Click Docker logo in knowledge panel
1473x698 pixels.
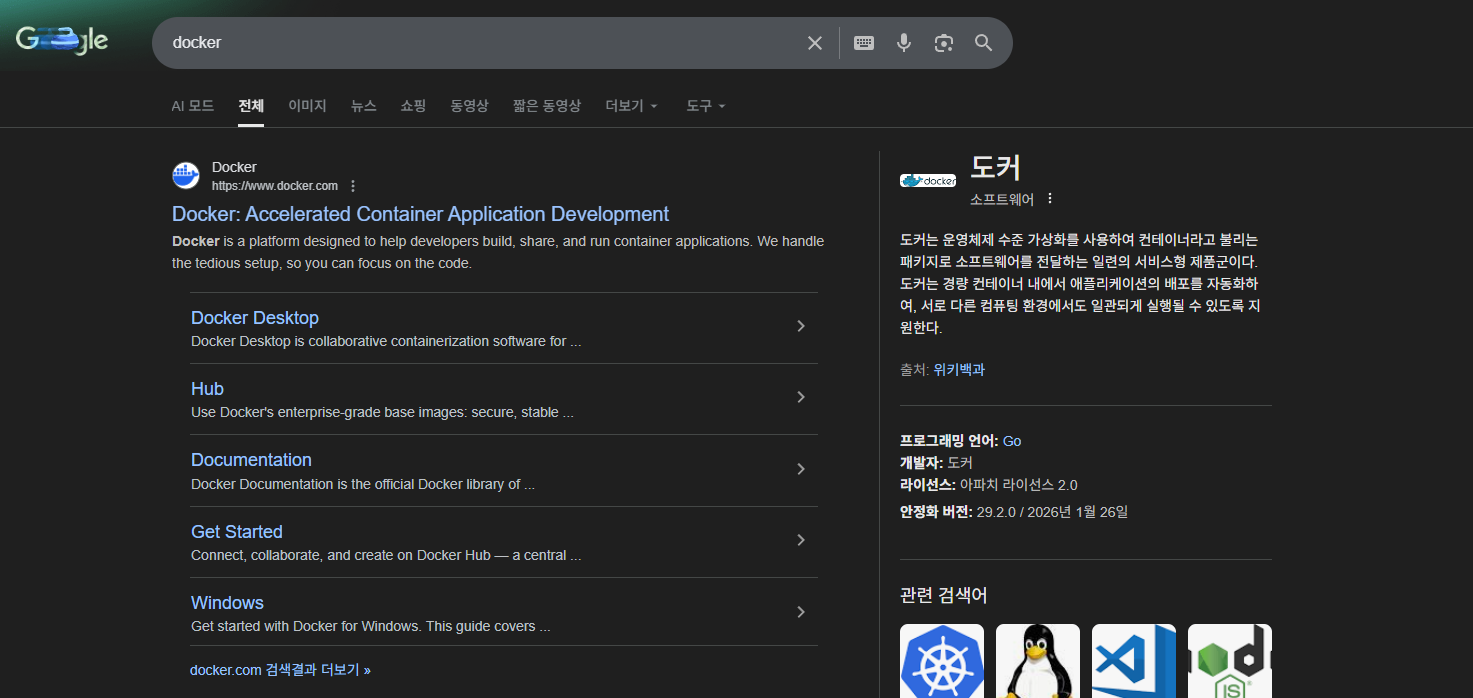(928, 181)
